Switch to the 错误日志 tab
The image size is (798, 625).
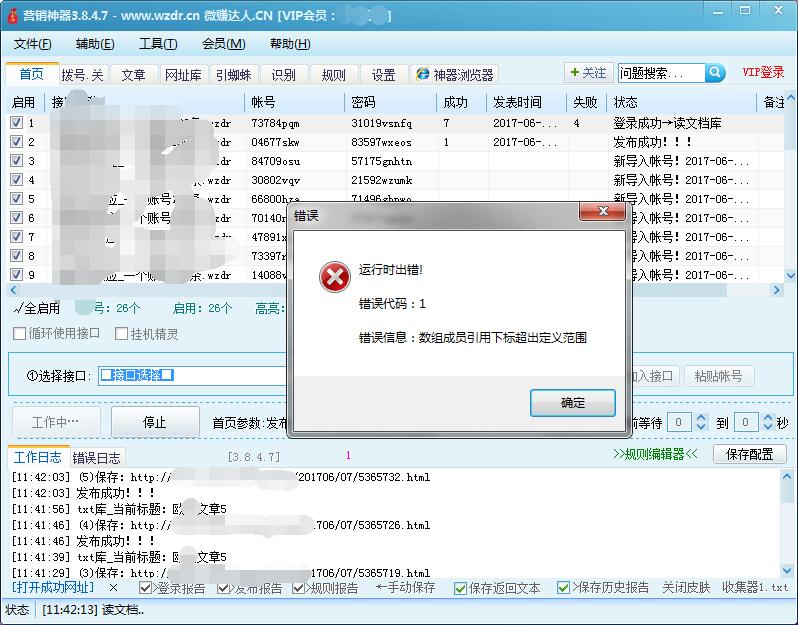tap(97, 458)
